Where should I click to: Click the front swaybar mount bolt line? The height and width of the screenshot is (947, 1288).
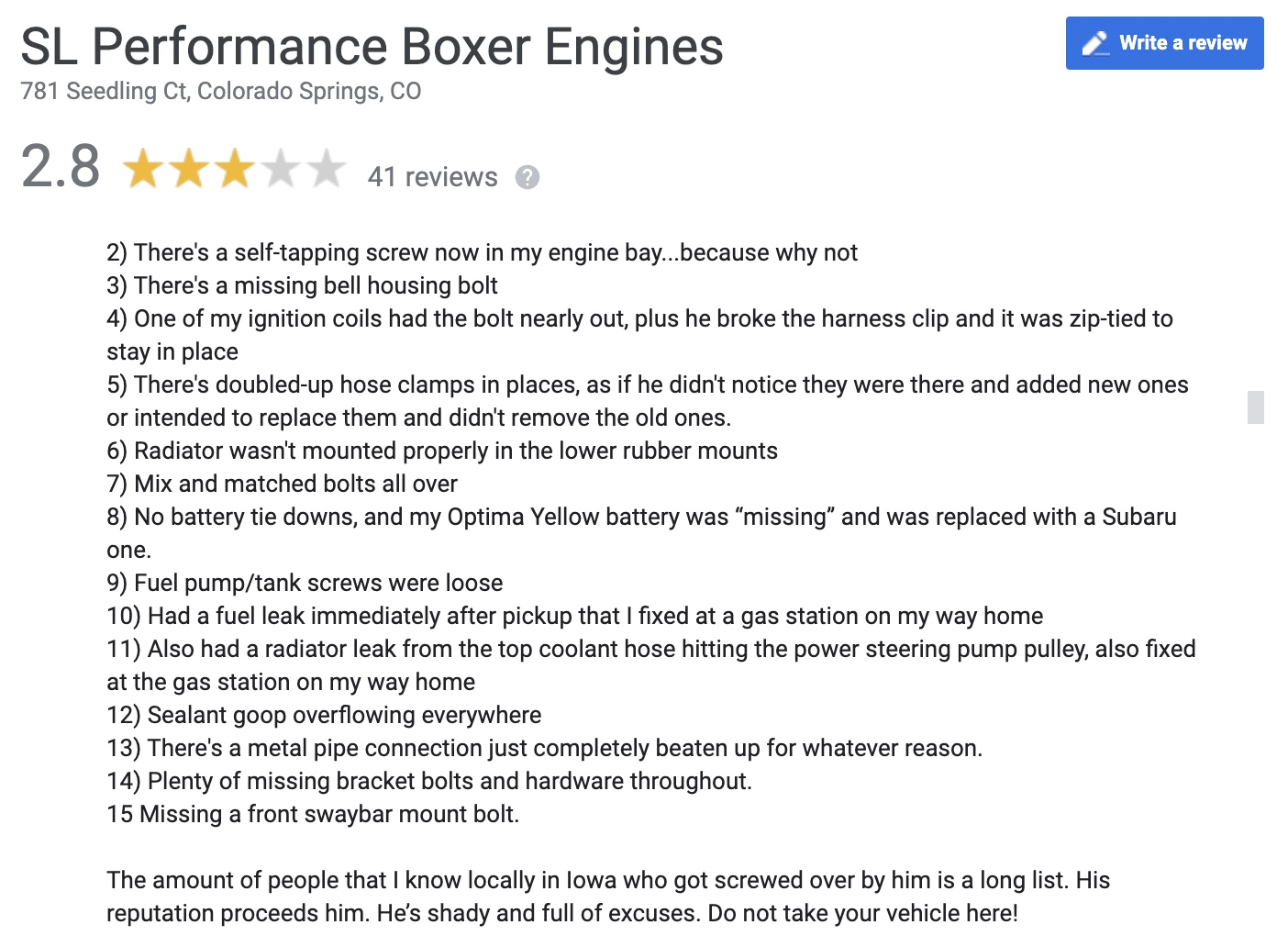pyautogui.click(x=313, y=814)
